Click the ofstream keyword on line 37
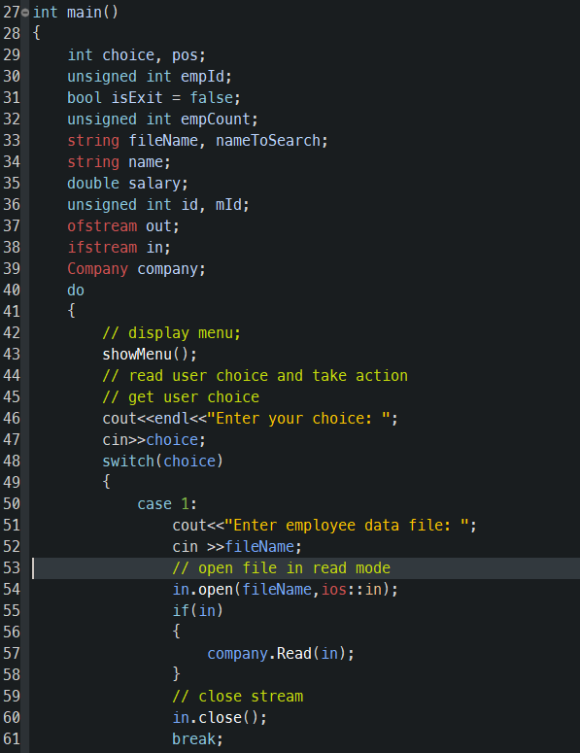Image resolution: width=580 pixels, height=753 pixels. pos(102,226)
